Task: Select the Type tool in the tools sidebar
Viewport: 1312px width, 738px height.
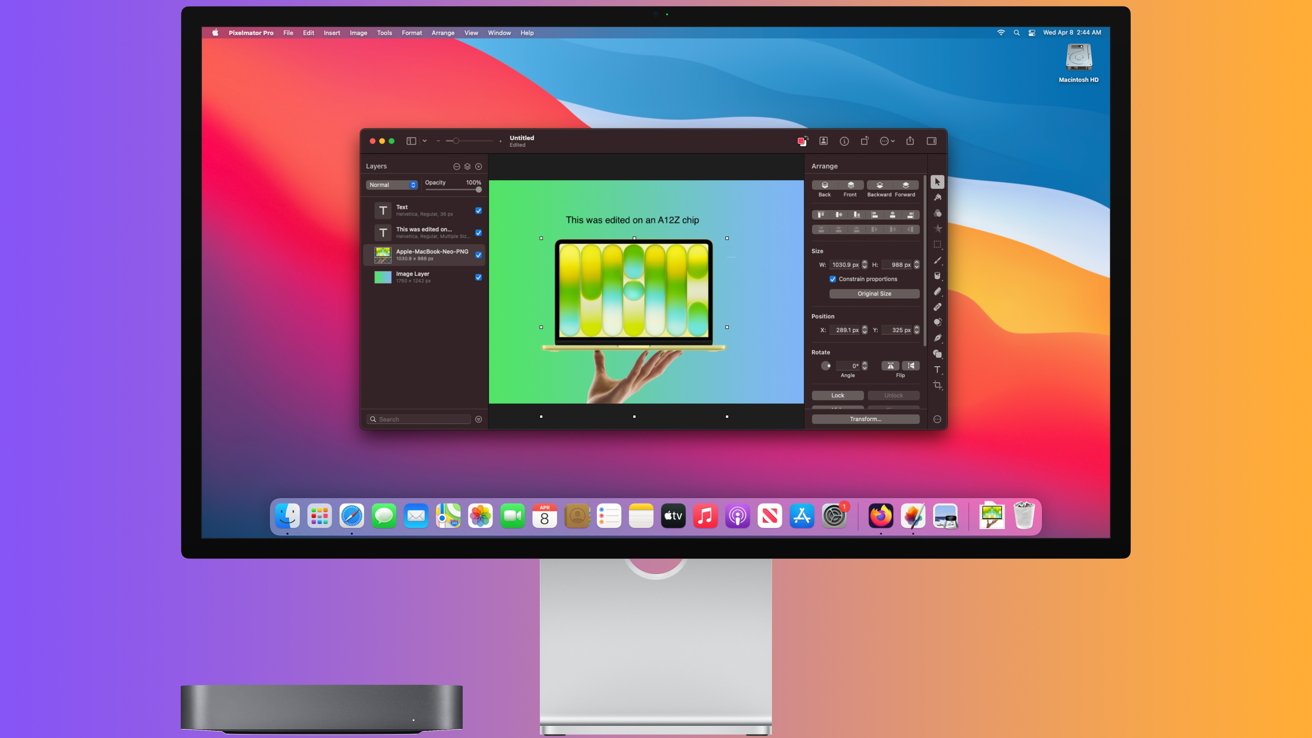Action: pyautogui.click(x=937, y=370)
